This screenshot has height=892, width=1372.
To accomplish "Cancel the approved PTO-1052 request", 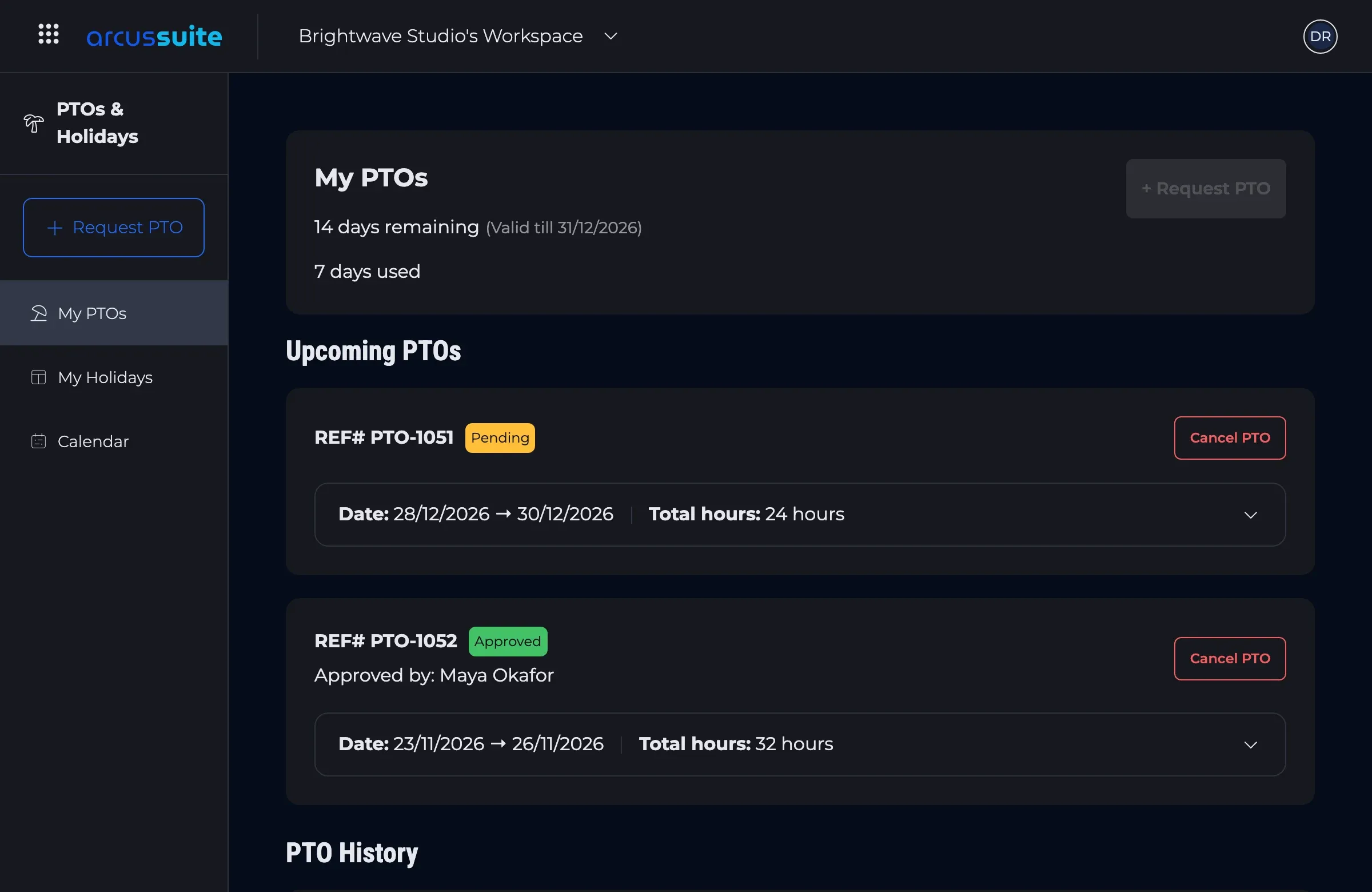I will [x=1230, y=659].
